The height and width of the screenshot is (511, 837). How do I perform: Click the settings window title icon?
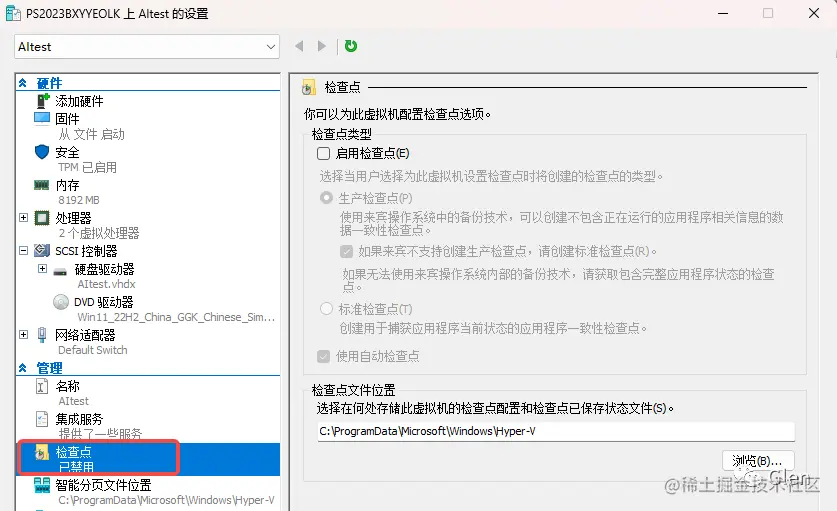coord(13,13)
